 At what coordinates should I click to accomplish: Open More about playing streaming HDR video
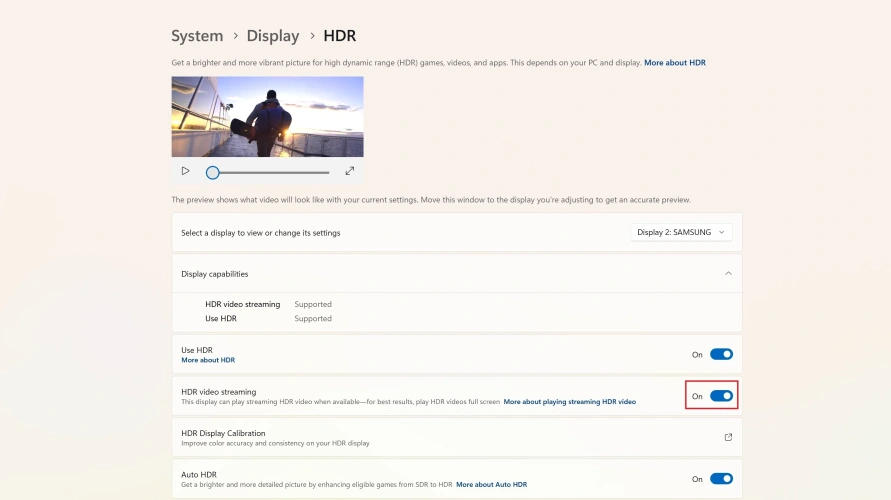[569, 402]
